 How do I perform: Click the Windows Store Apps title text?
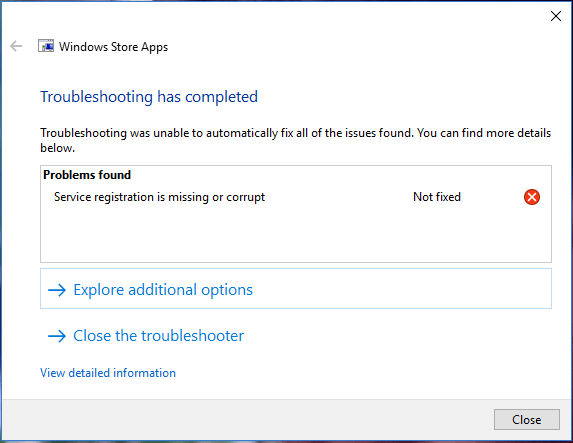(113, 47)
